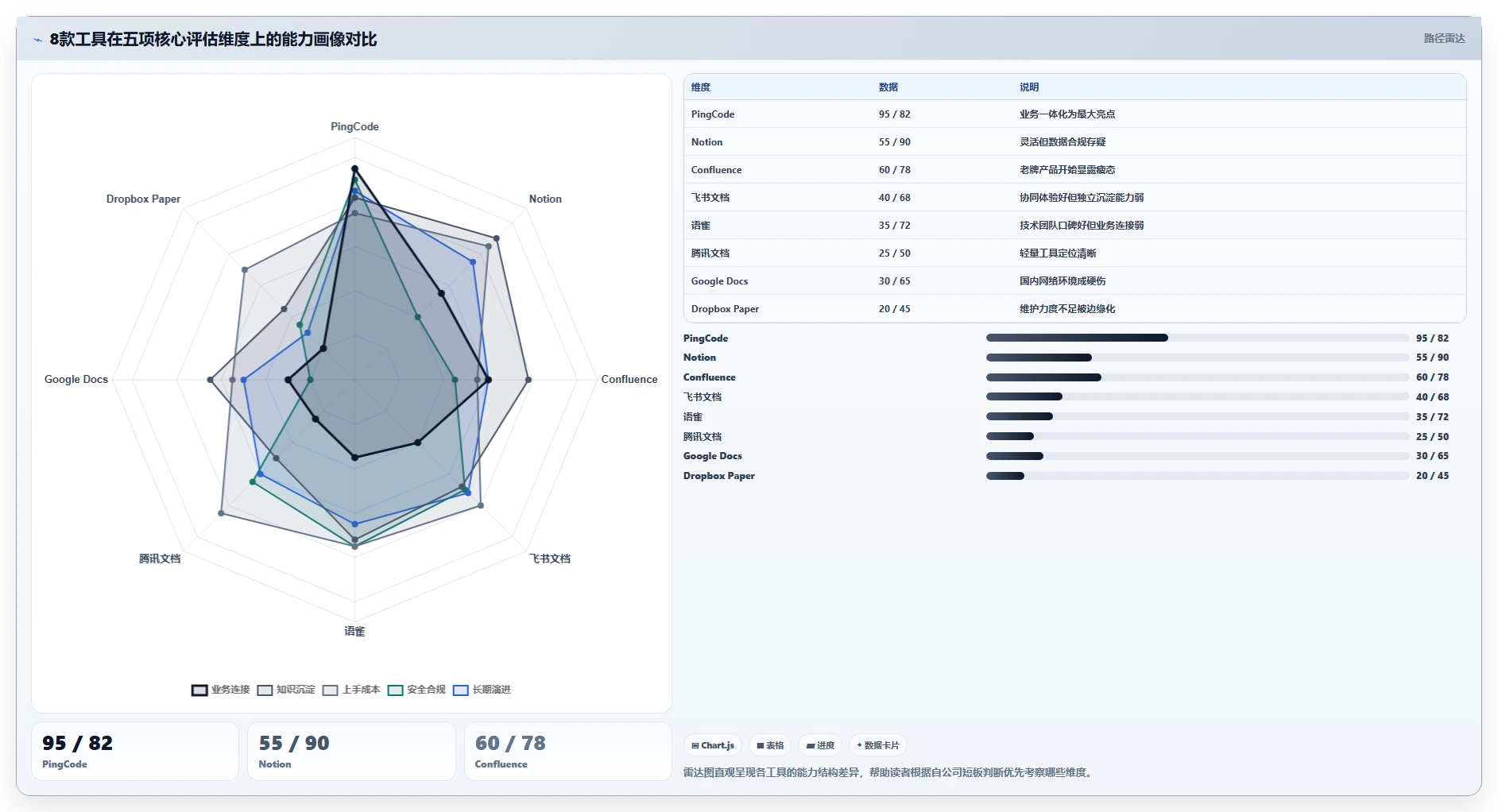
Task: Click the table cell 业务一体化为最大亮点
Action: point(1067,114)
